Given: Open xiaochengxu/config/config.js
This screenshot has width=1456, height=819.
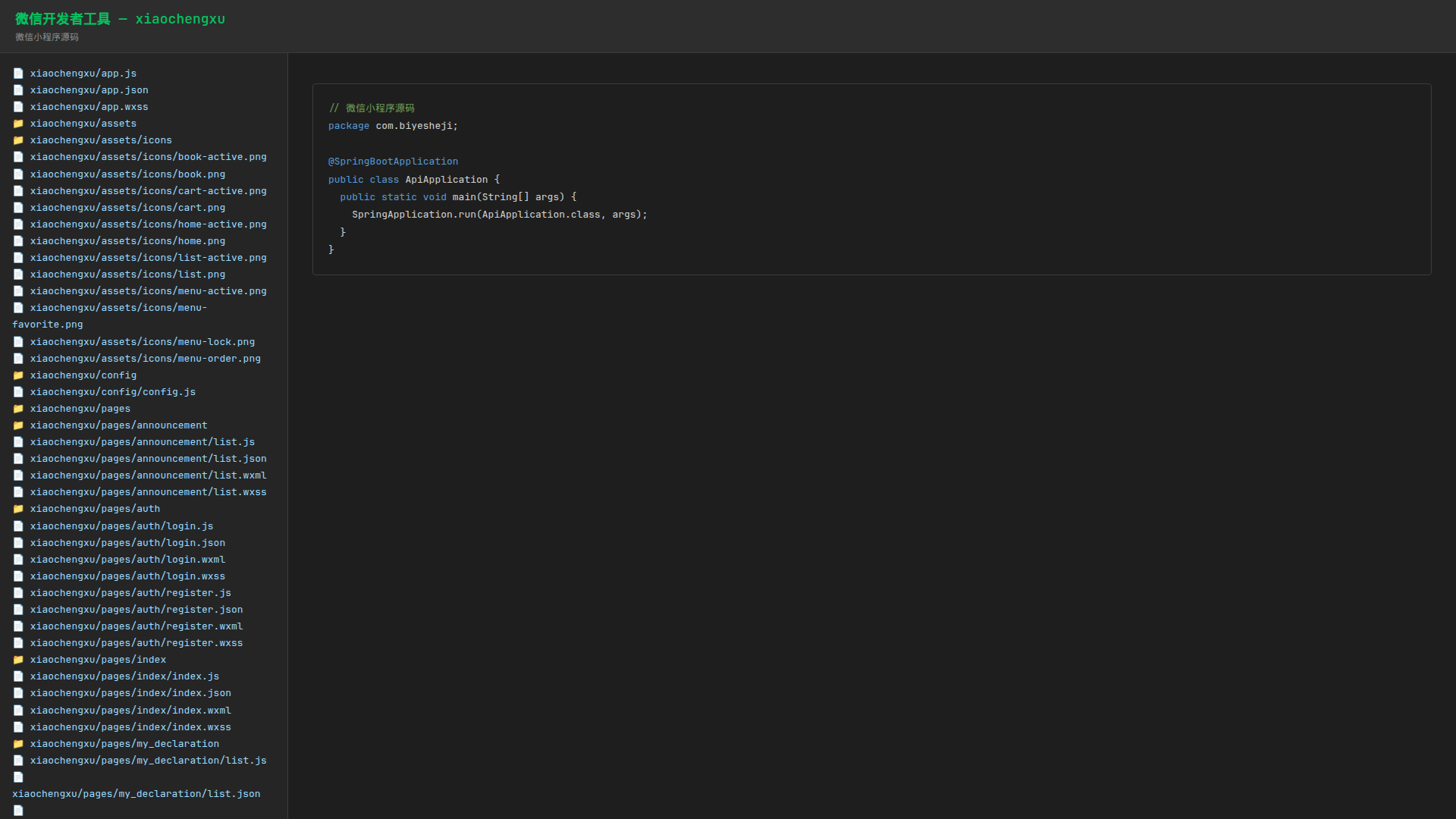Looking at the screenshot, I should pyautogui.click(x=113, y=392).
